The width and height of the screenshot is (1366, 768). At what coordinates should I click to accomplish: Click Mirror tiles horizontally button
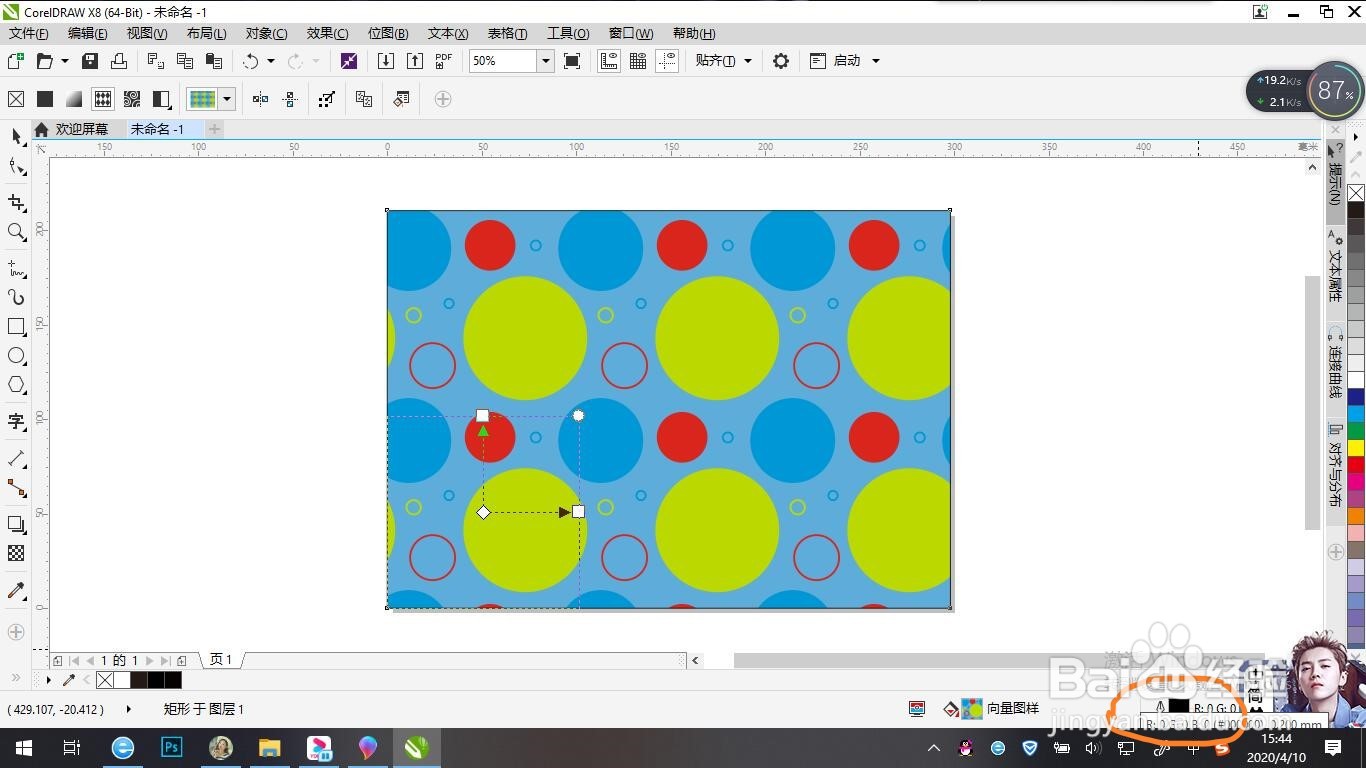coord(260,99)
